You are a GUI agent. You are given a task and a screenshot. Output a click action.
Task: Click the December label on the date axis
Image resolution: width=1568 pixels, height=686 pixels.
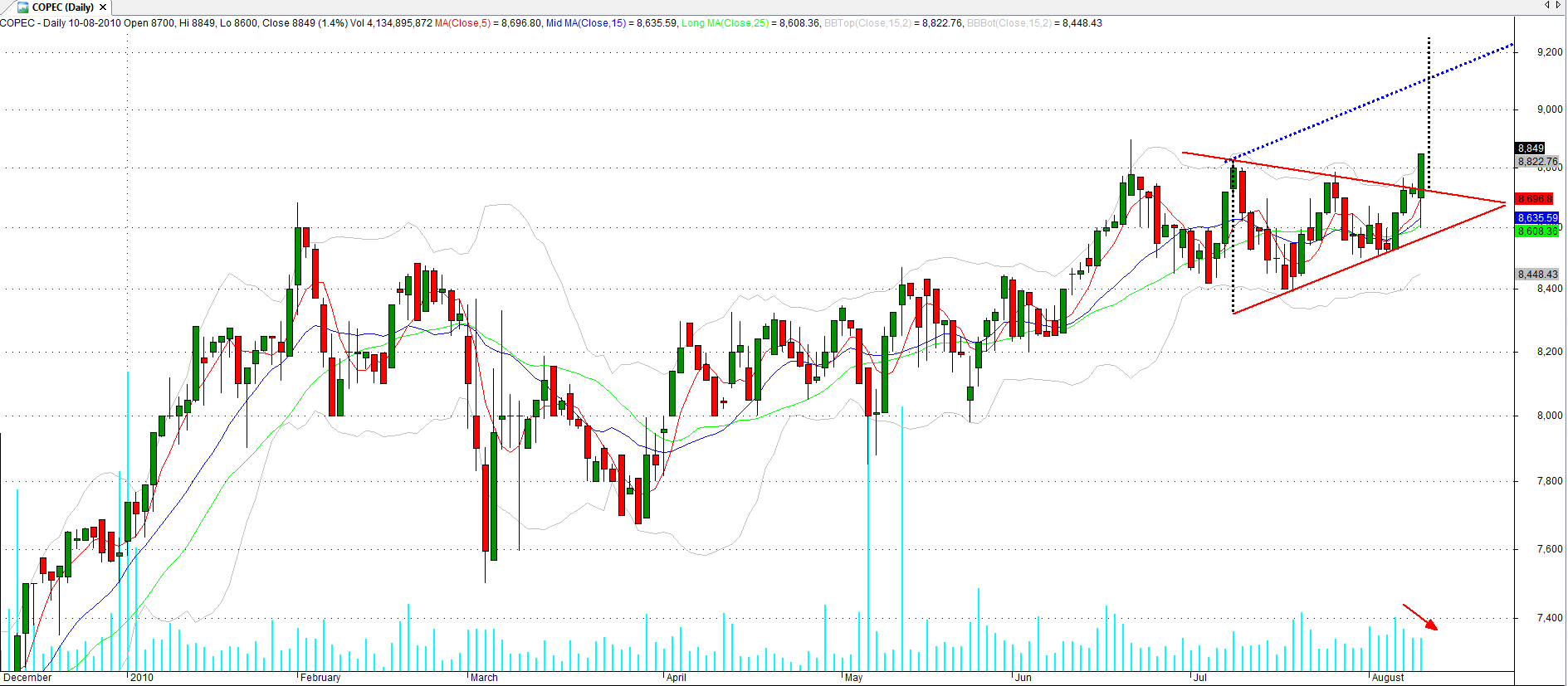pos(27,678)
